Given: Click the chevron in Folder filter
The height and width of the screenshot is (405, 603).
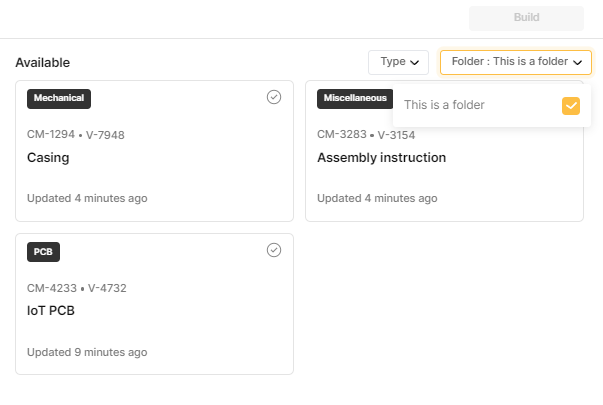Looking at the screenshot, I should [577, 62].
